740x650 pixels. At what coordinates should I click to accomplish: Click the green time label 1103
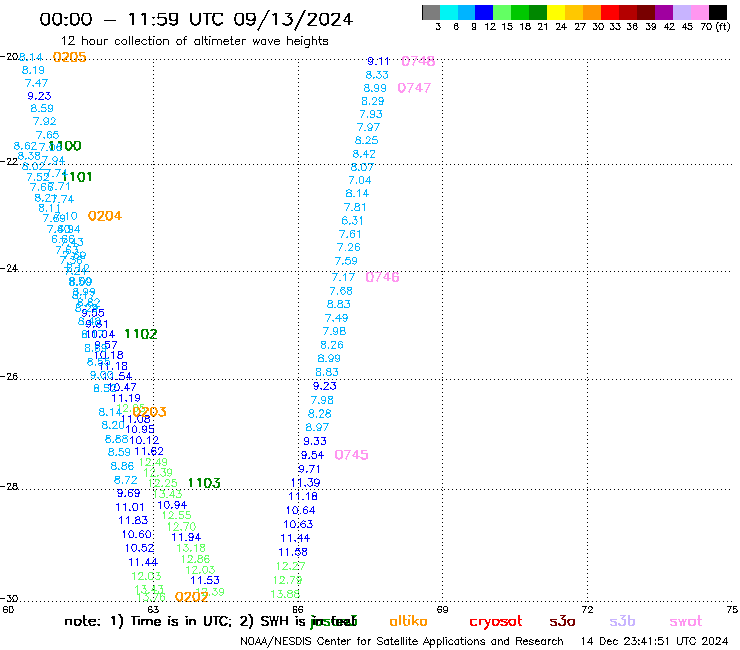point(204,483)
